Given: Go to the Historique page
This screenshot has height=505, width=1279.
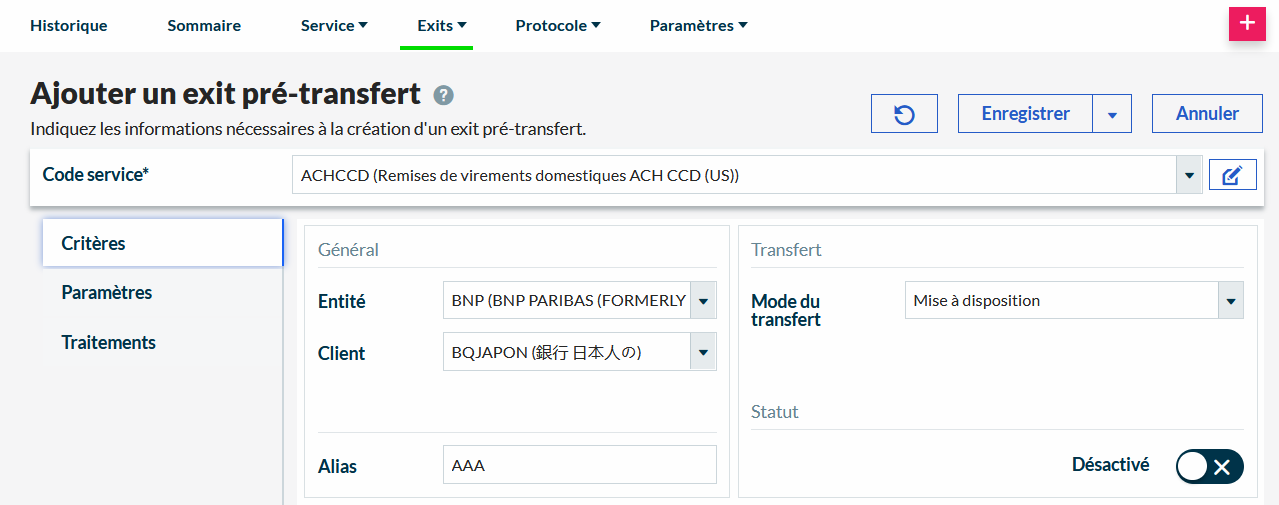Looking at the screenshot, I should [69, 25].
